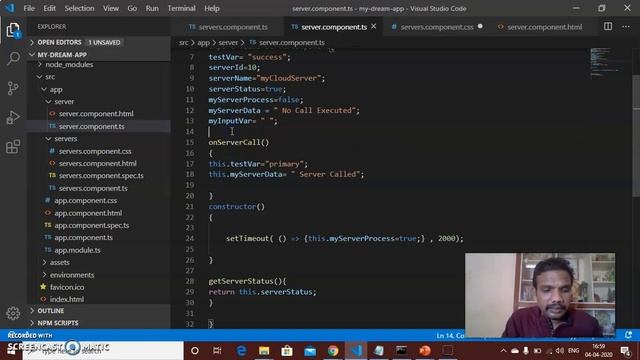Open app.component.html in explorer
Image resolution: width=640 pixels, height=360 pixels.
(99, 213)
